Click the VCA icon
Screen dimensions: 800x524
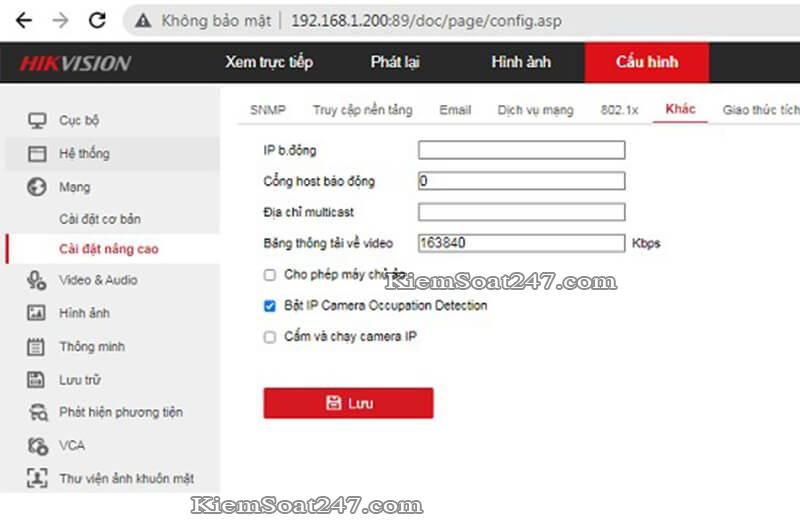[38, 446]
